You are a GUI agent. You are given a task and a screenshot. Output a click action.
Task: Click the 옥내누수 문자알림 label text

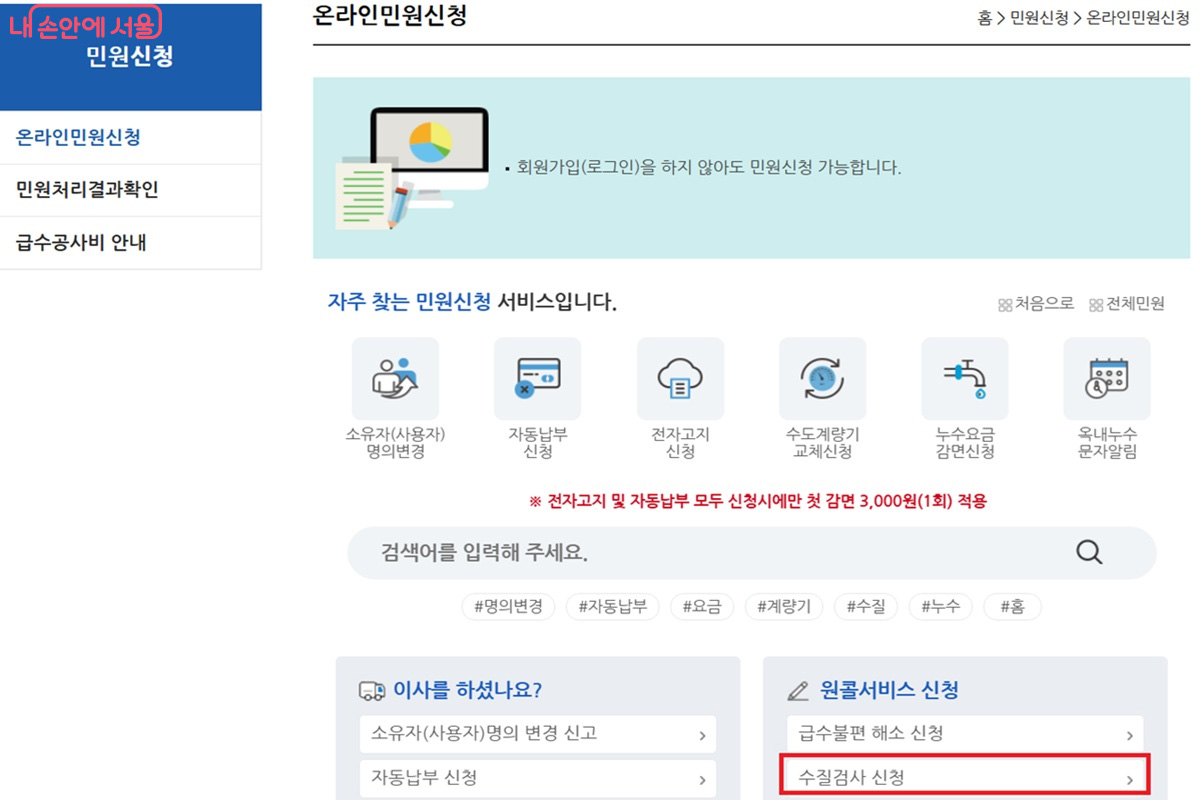tap(1107, 443)
